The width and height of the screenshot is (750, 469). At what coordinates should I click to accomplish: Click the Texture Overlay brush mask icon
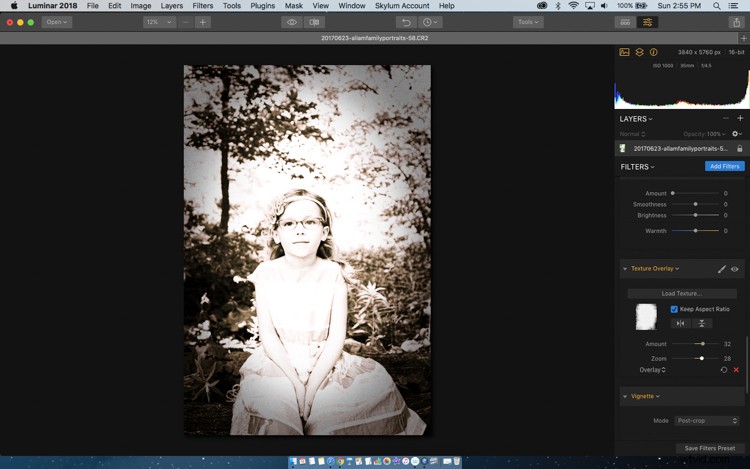pos(722,269)
